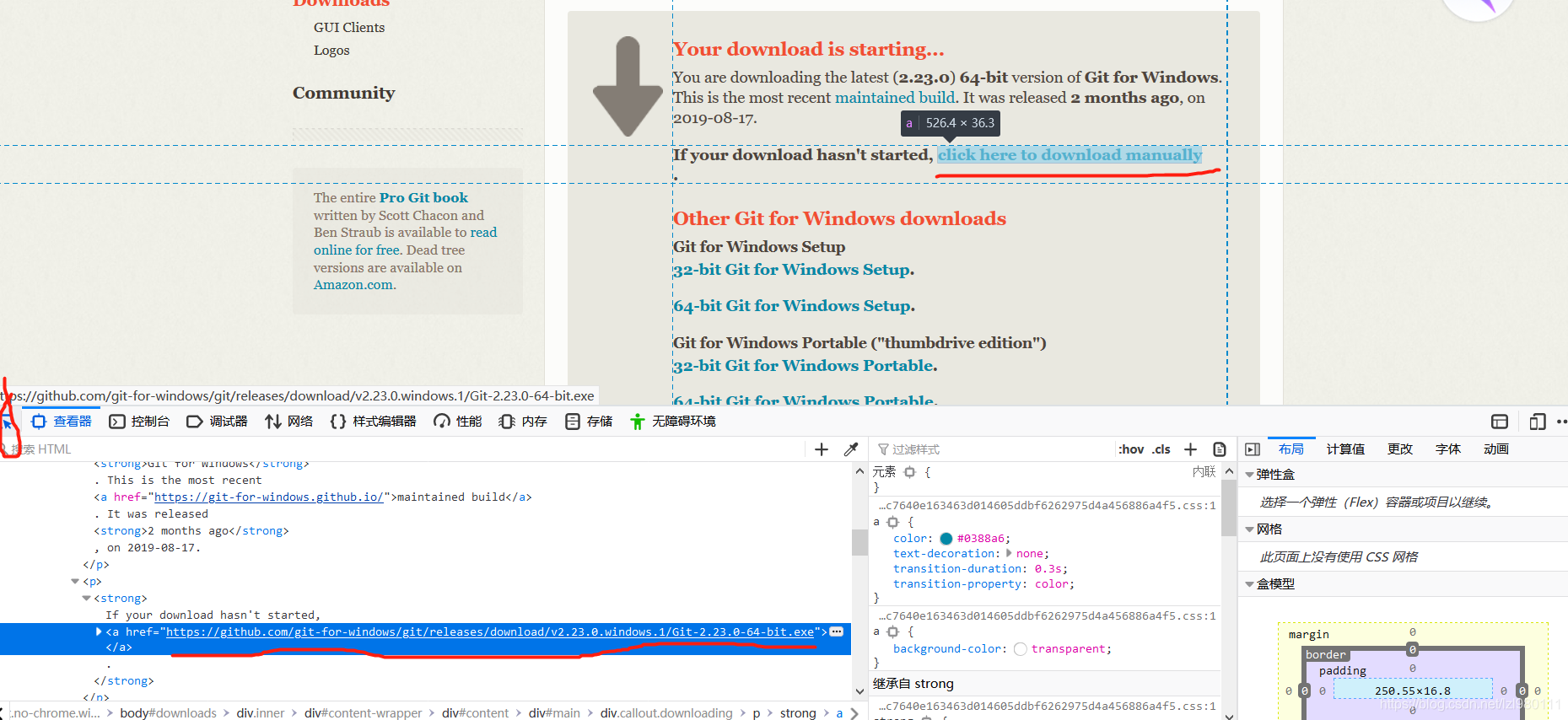Open the 内存 memory tab

tap(523, 422)
